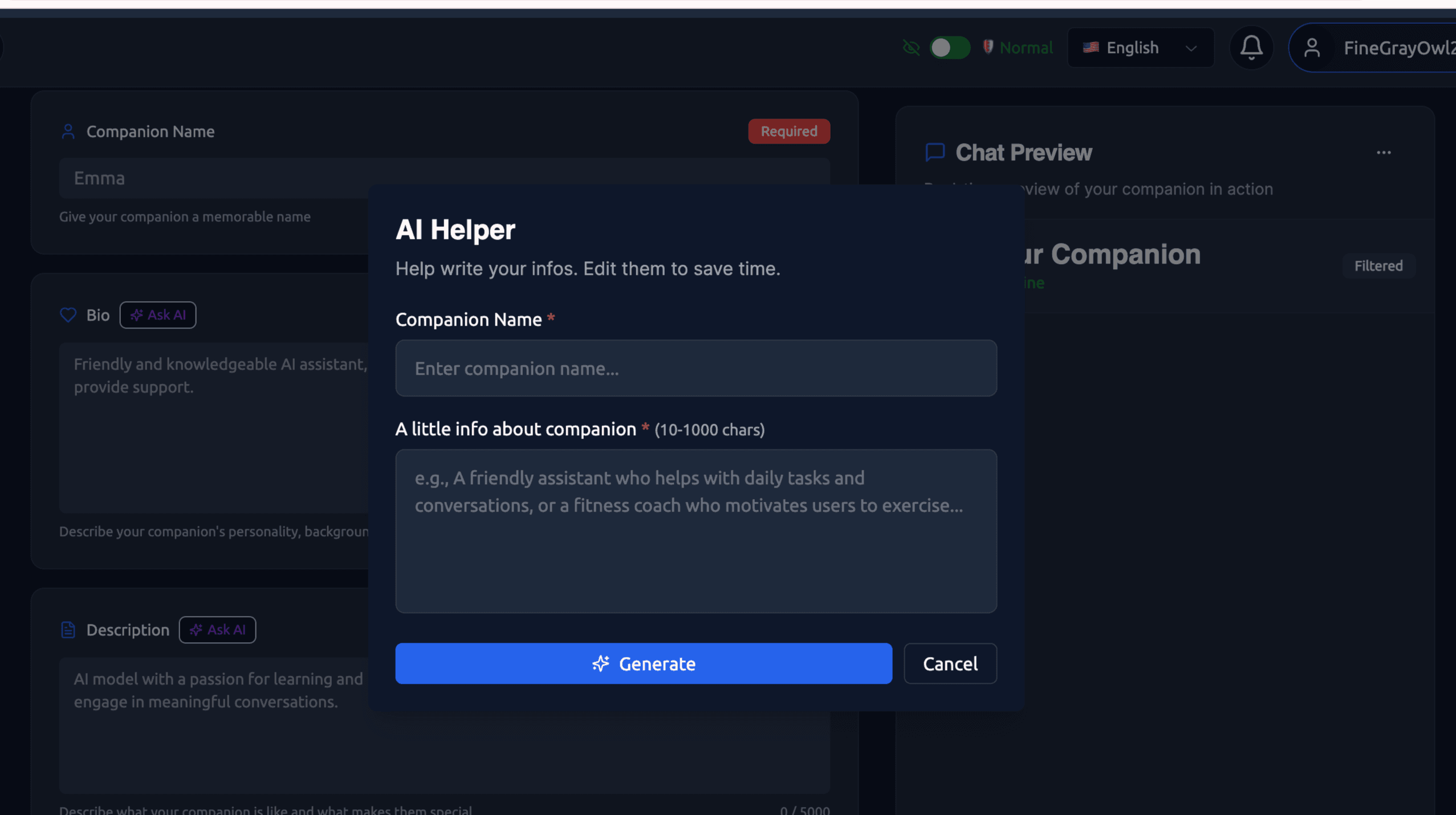Expand the language chevron arrow

pyautogui.click(x=1191, y=48)
